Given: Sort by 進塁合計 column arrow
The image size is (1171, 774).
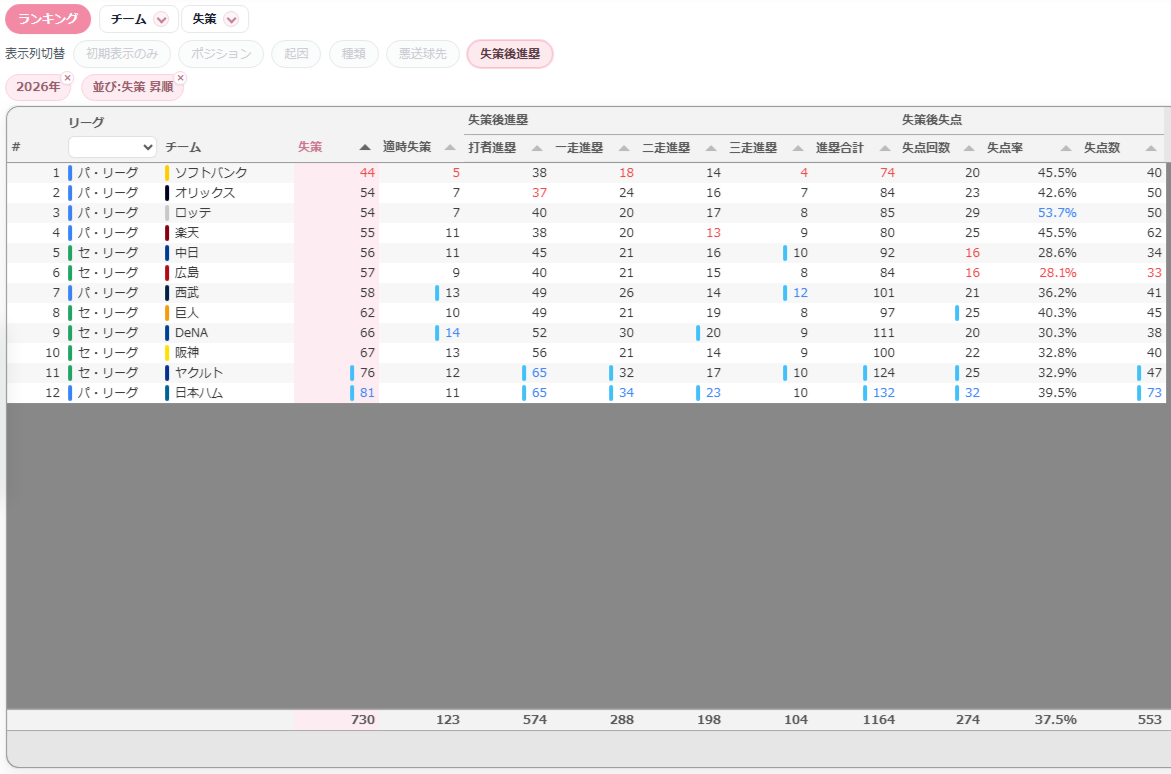Looking at the screenshot, I should click(885, 148).
